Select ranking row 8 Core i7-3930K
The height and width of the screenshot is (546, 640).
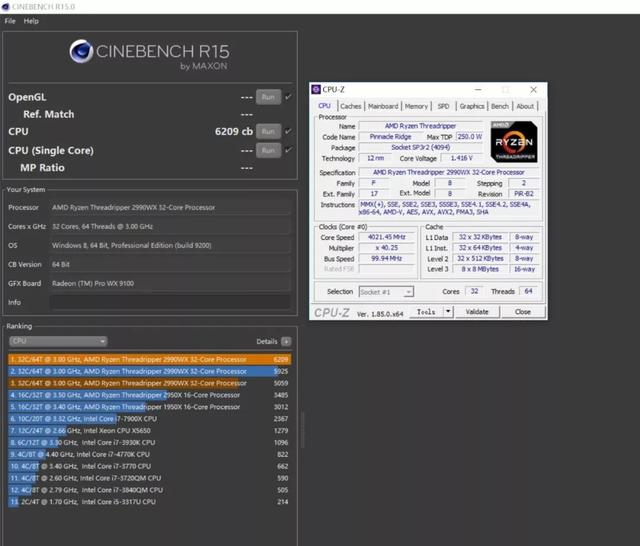(x=149, y=442)
